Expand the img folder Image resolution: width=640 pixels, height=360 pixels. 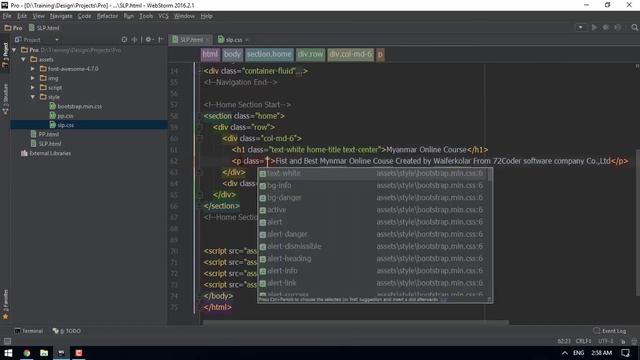click(33, 78)
